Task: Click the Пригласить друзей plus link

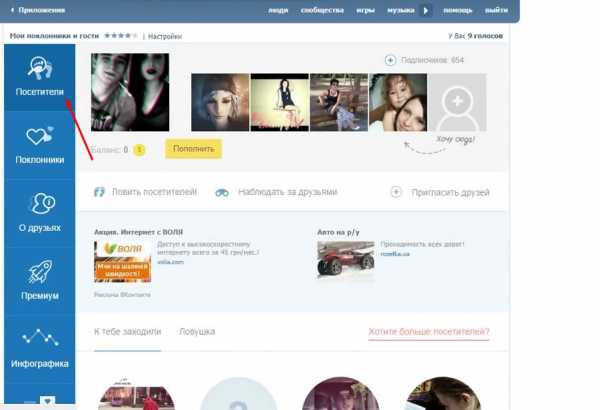Action: click(440, 192)
